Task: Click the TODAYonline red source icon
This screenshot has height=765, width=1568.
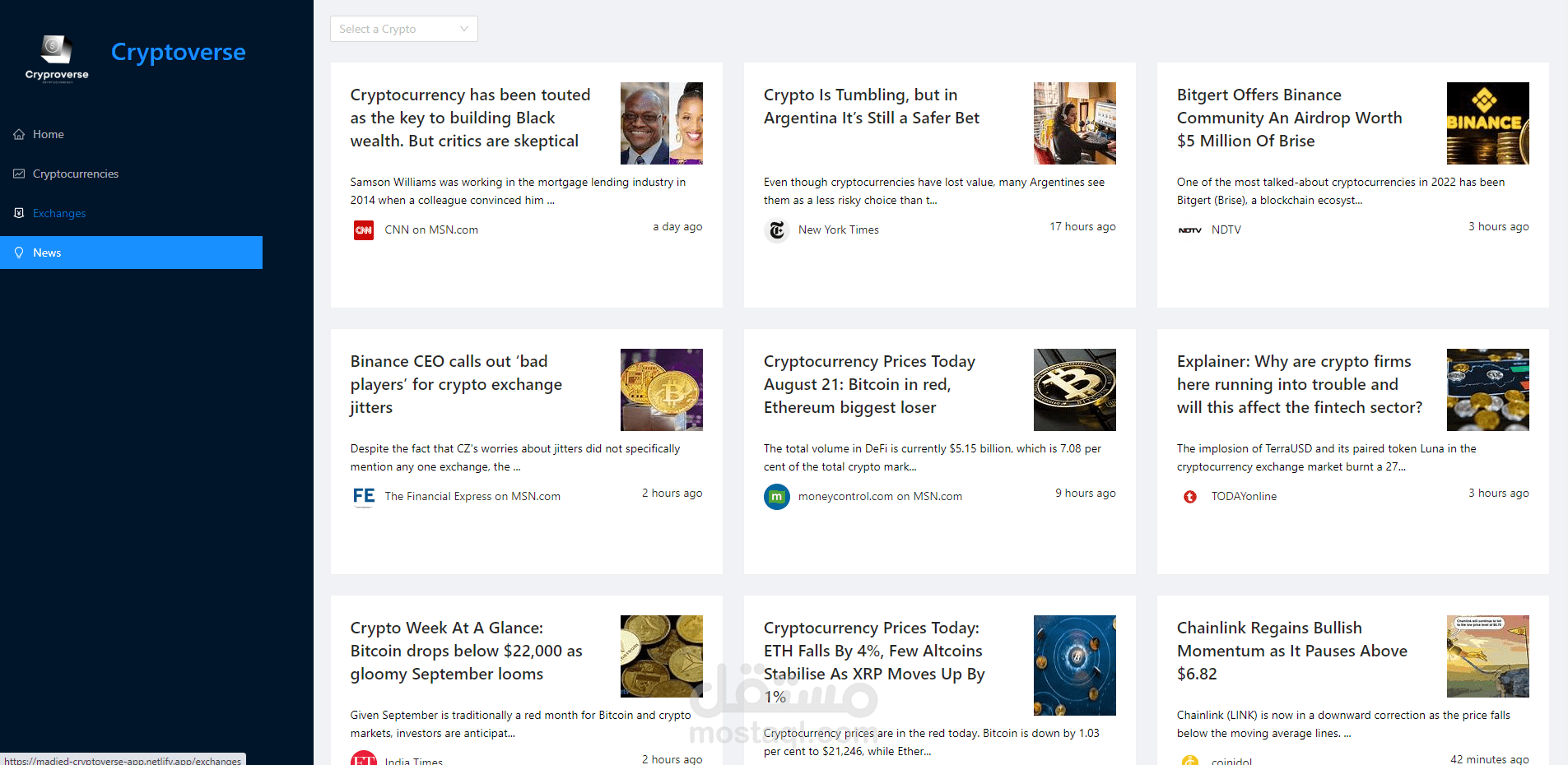Action: tap(1190, 497)
